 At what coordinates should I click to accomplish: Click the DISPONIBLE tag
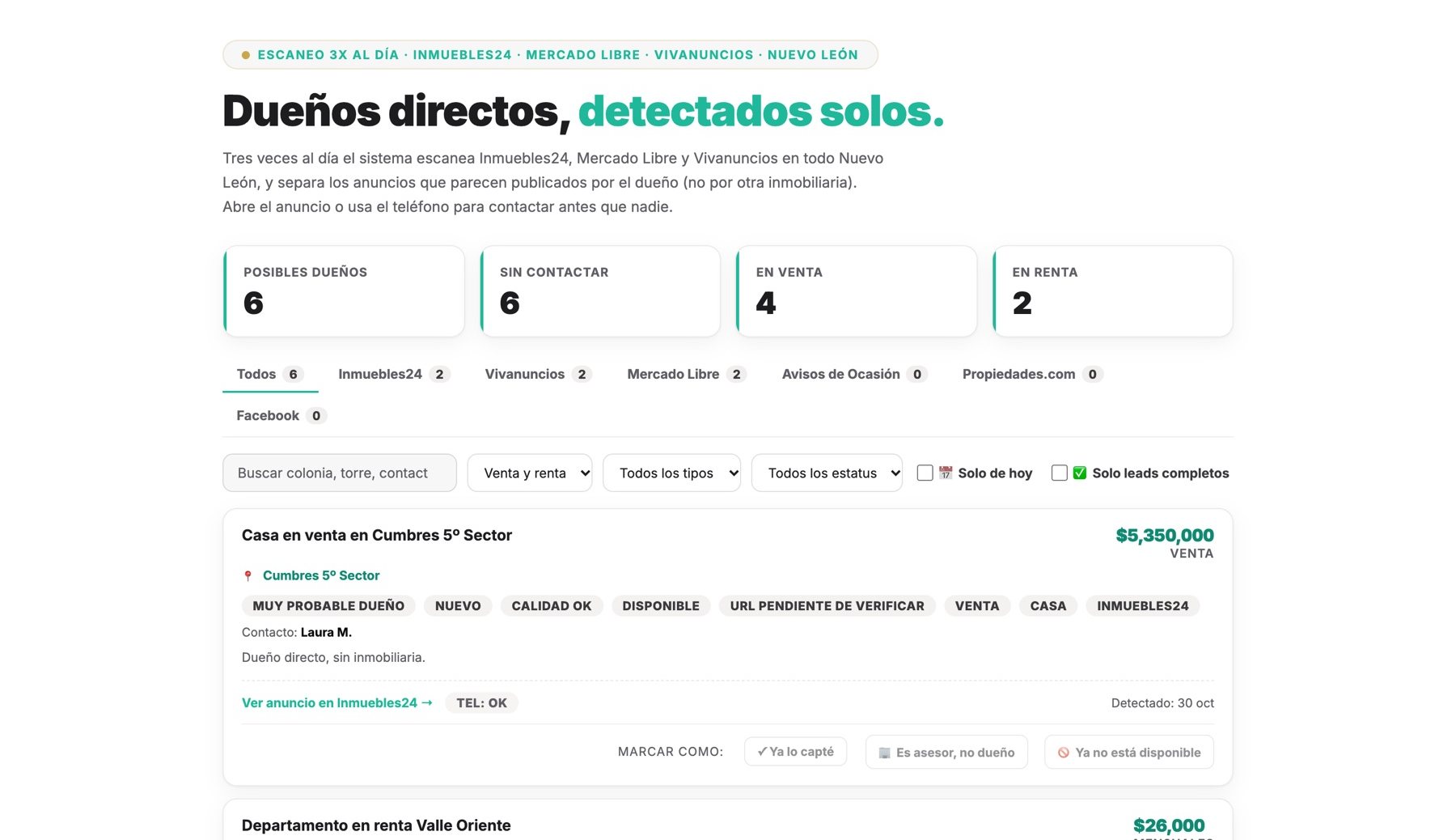click(x=661, y=606)
